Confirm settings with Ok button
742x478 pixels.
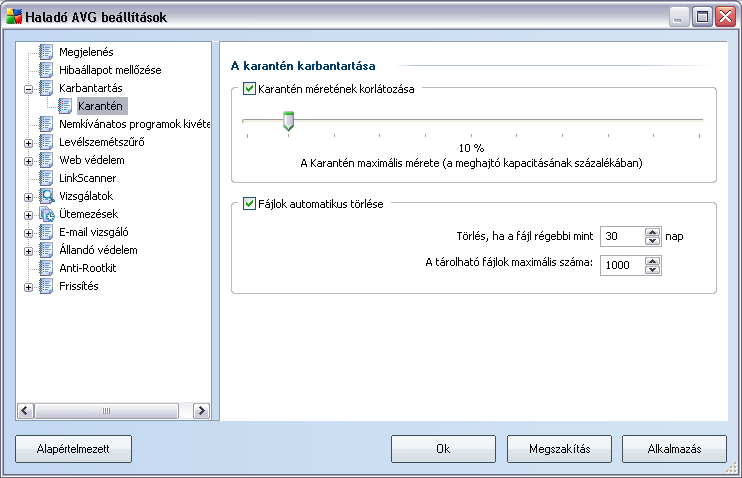(x=443, y=449)
